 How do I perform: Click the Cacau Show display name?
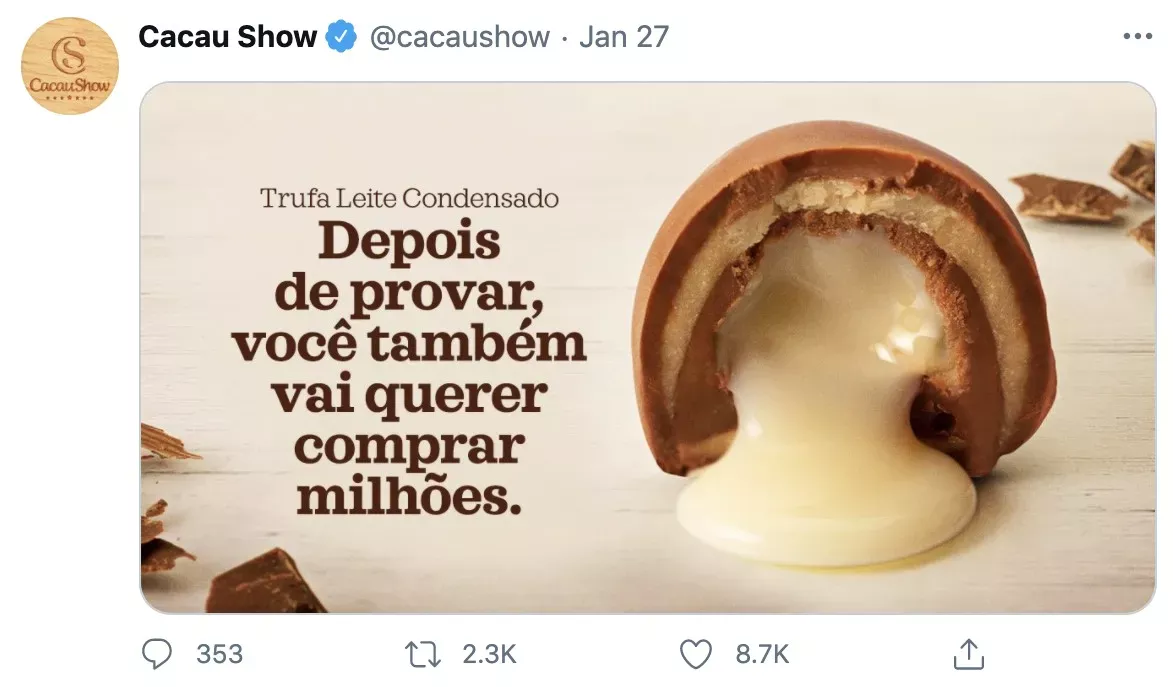click(x=227, y=37)
